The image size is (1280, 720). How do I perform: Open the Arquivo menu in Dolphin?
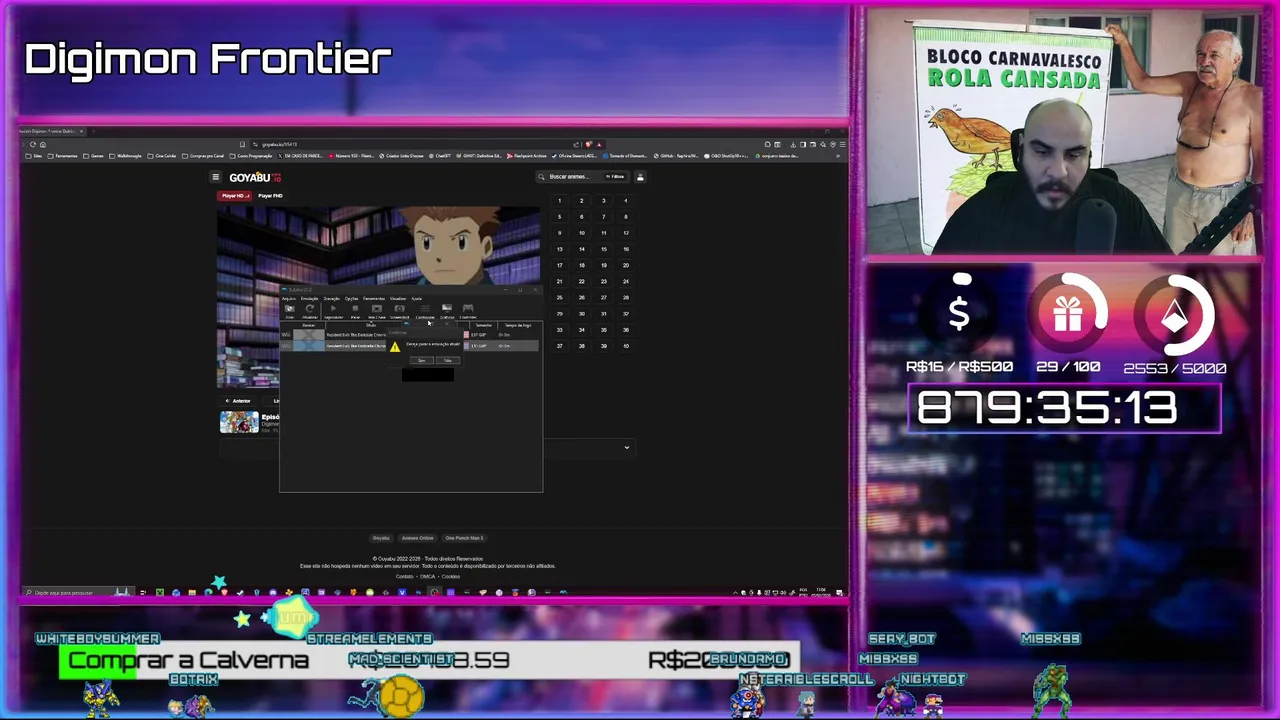click(289, 299)
